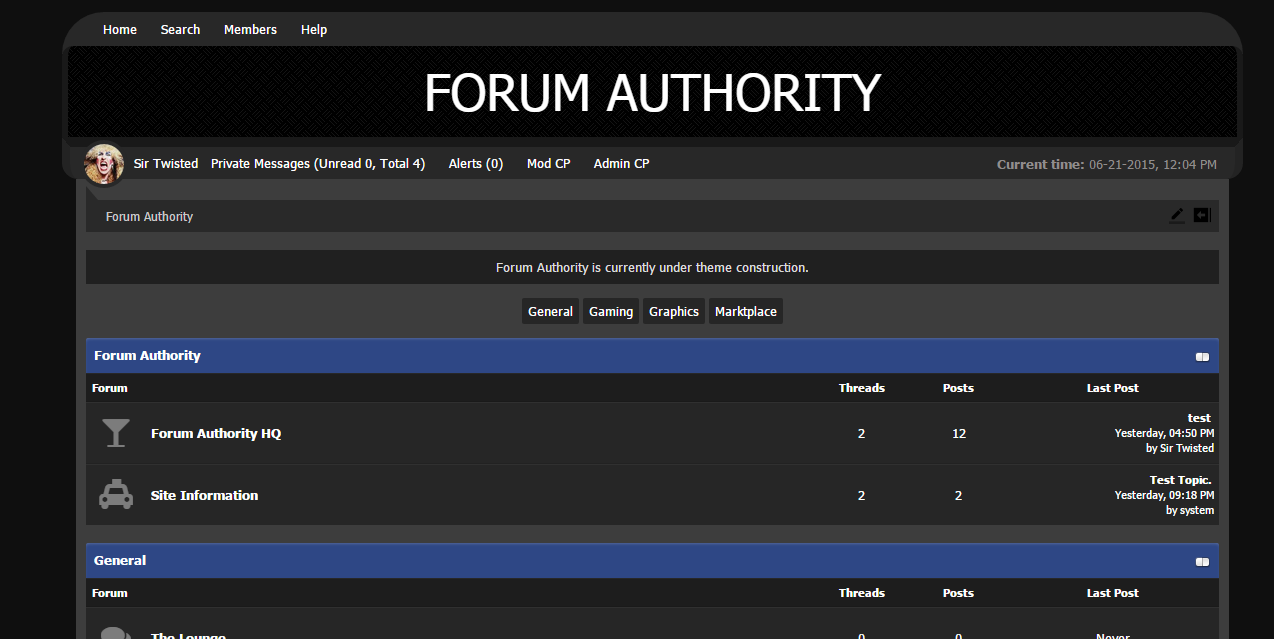1274x639 pixels.
Task: Collapse the General category
Action: [x=1202, y=562]
